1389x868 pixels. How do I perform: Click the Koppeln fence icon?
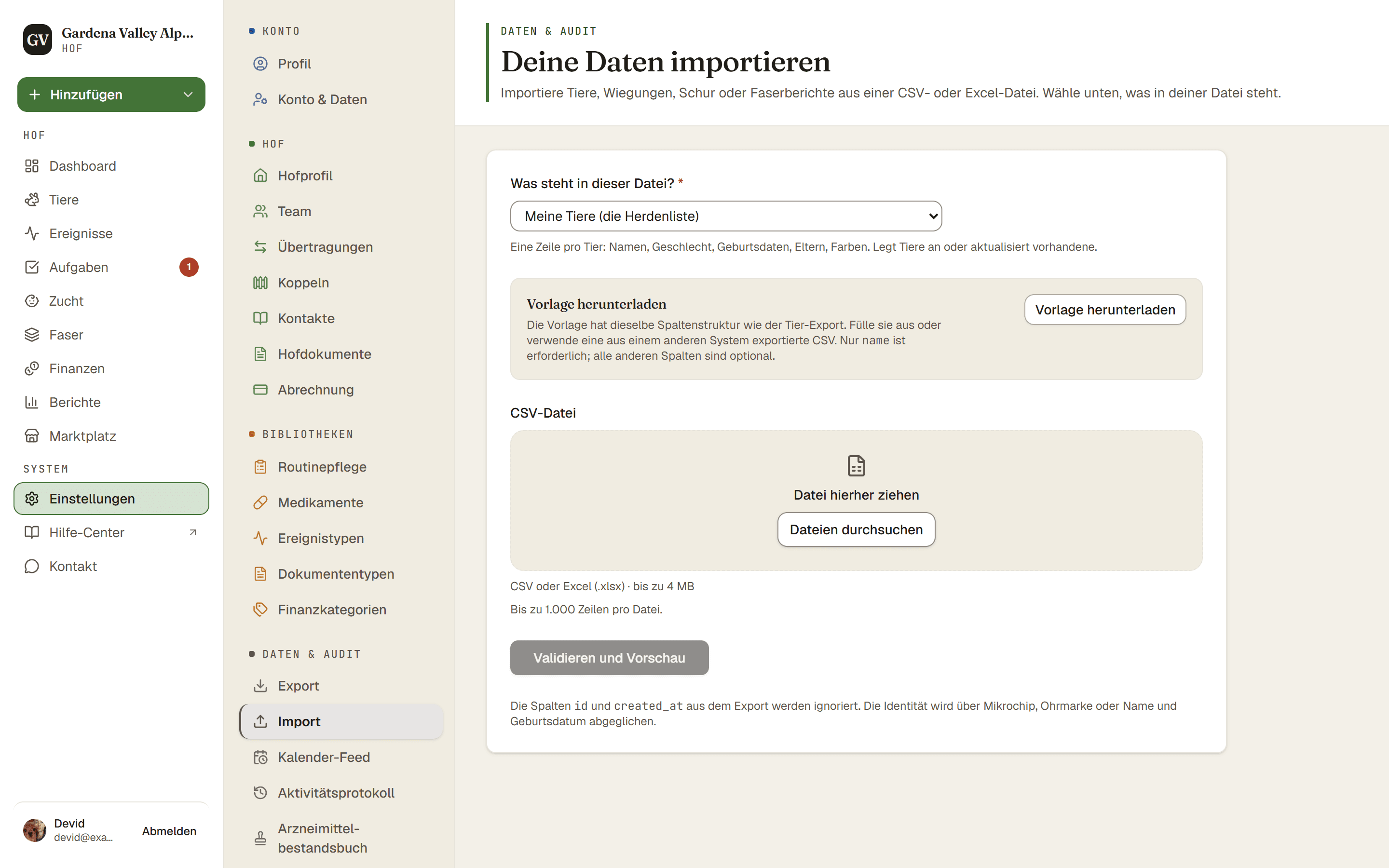(260, 283)
